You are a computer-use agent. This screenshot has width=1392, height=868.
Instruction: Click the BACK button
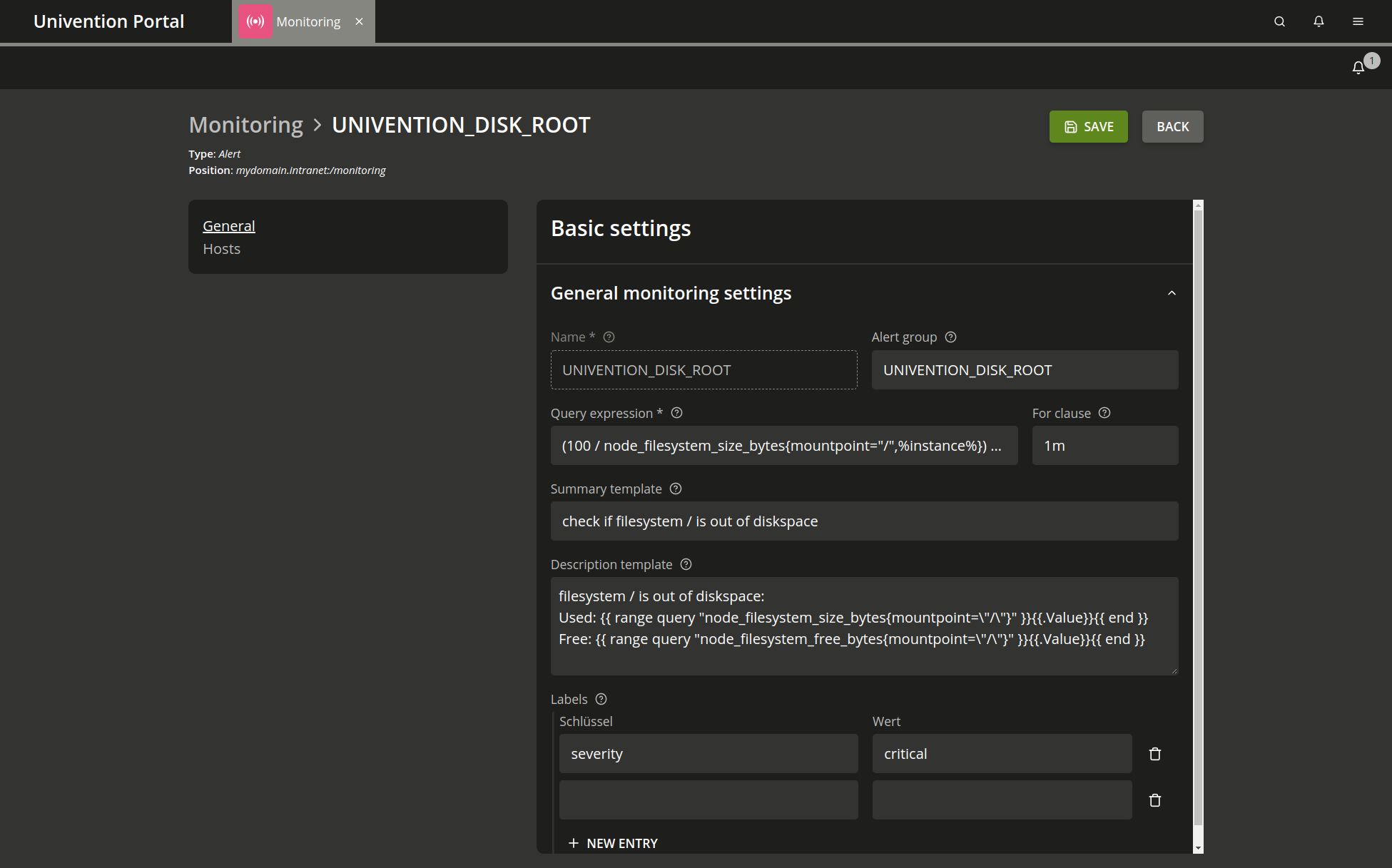1173,126
